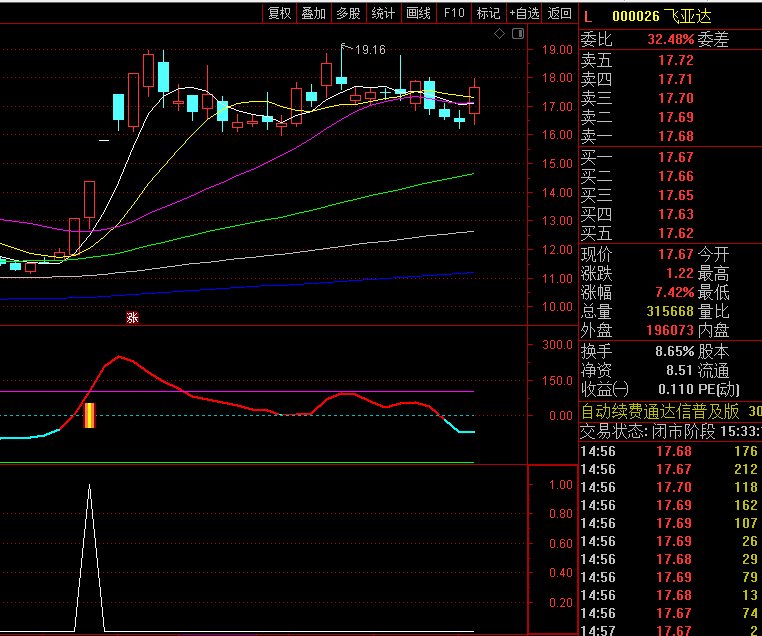Viewport: 762px width, 636px height.
Task: Open the 复权 adjustment menu
Action: tap(279, 13)
